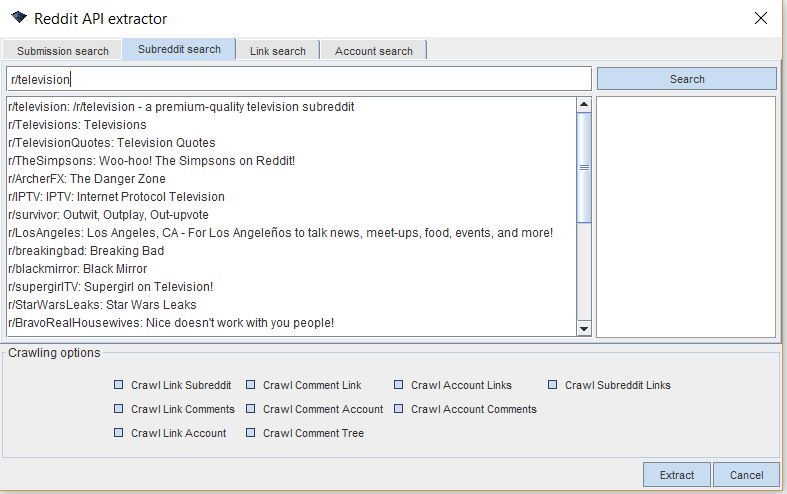Enable Crawl Link Subreddit option
This screenshot has height=494, width=787.
coord(119,385)
